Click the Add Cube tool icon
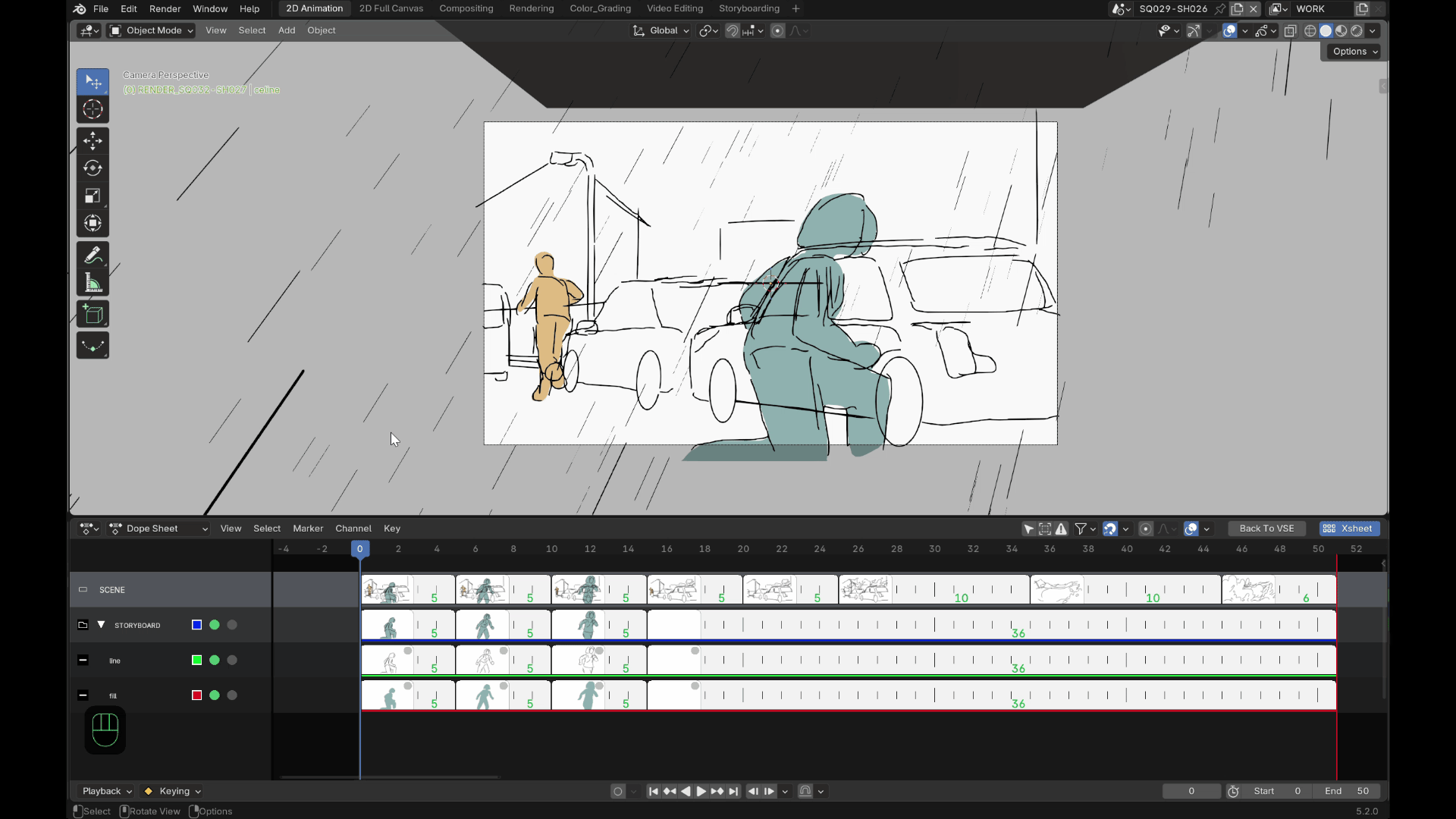This screenshot has height=819, width=1456. 93,314
